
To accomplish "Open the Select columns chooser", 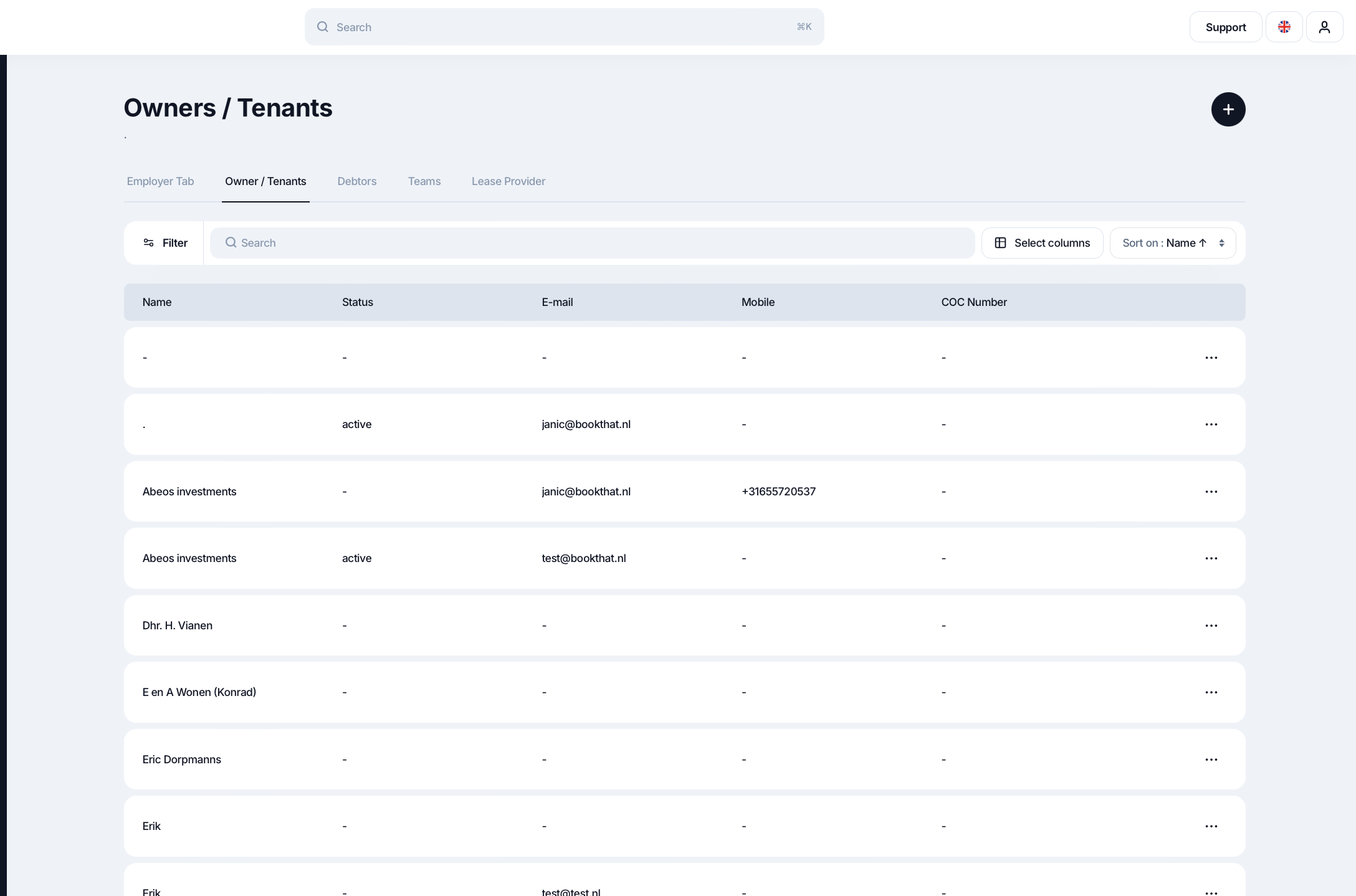I will 1042,243.
